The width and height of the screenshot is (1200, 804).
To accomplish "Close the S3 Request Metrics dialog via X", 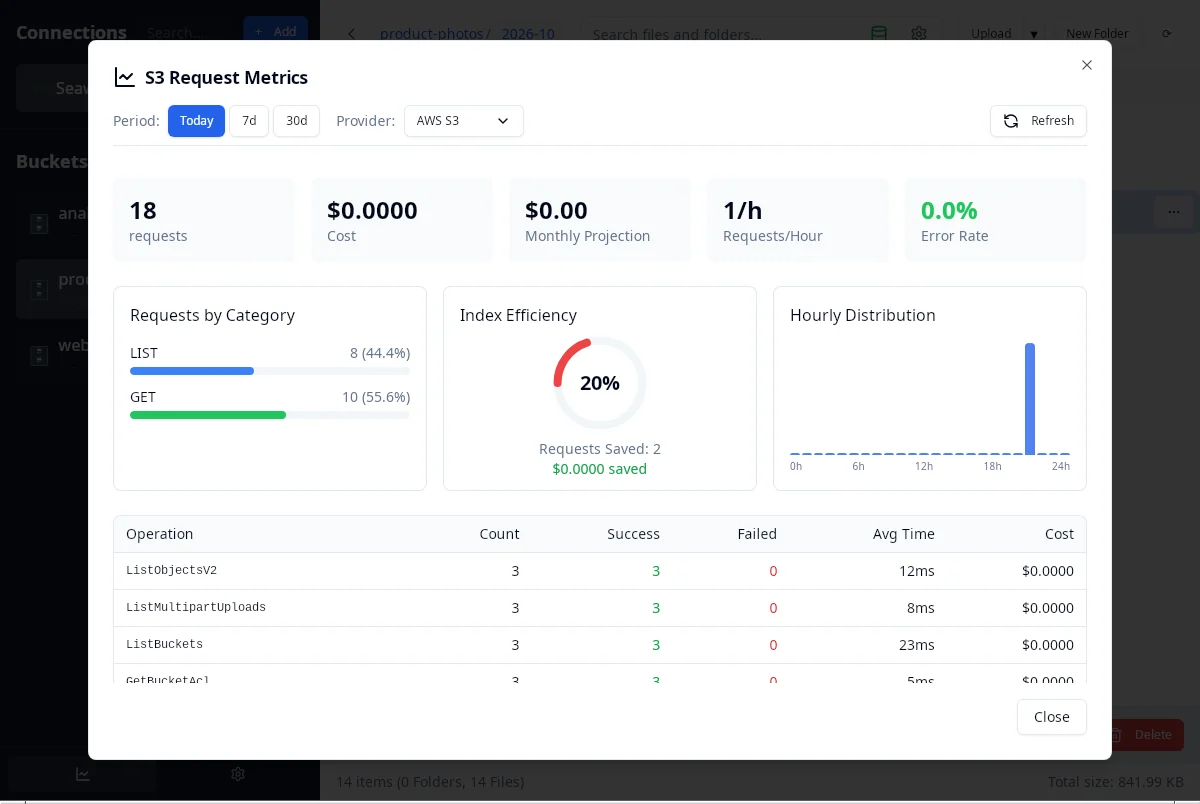I will pyautogui.click(x=1087, y=65).
